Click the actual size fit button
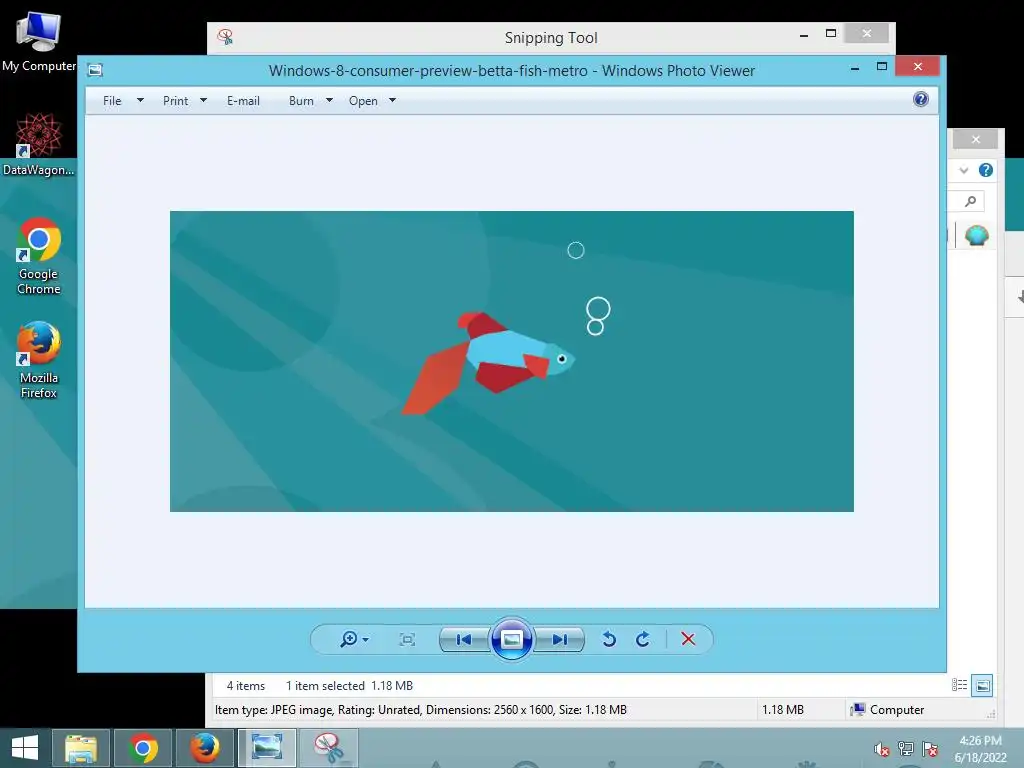The width and height of the screenshot is (1024, 768). (407, 639)
